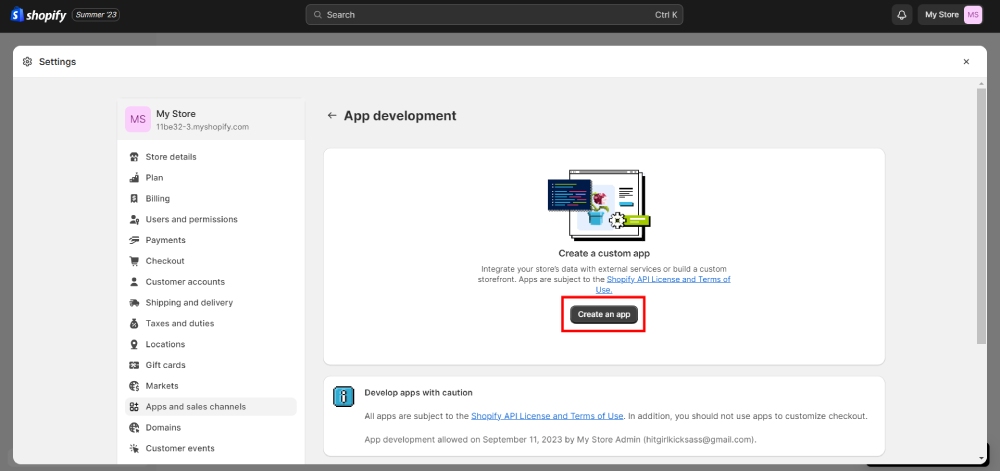Click the Gift cards icon
Screen dimensions: 1000x471
(134, 365)
